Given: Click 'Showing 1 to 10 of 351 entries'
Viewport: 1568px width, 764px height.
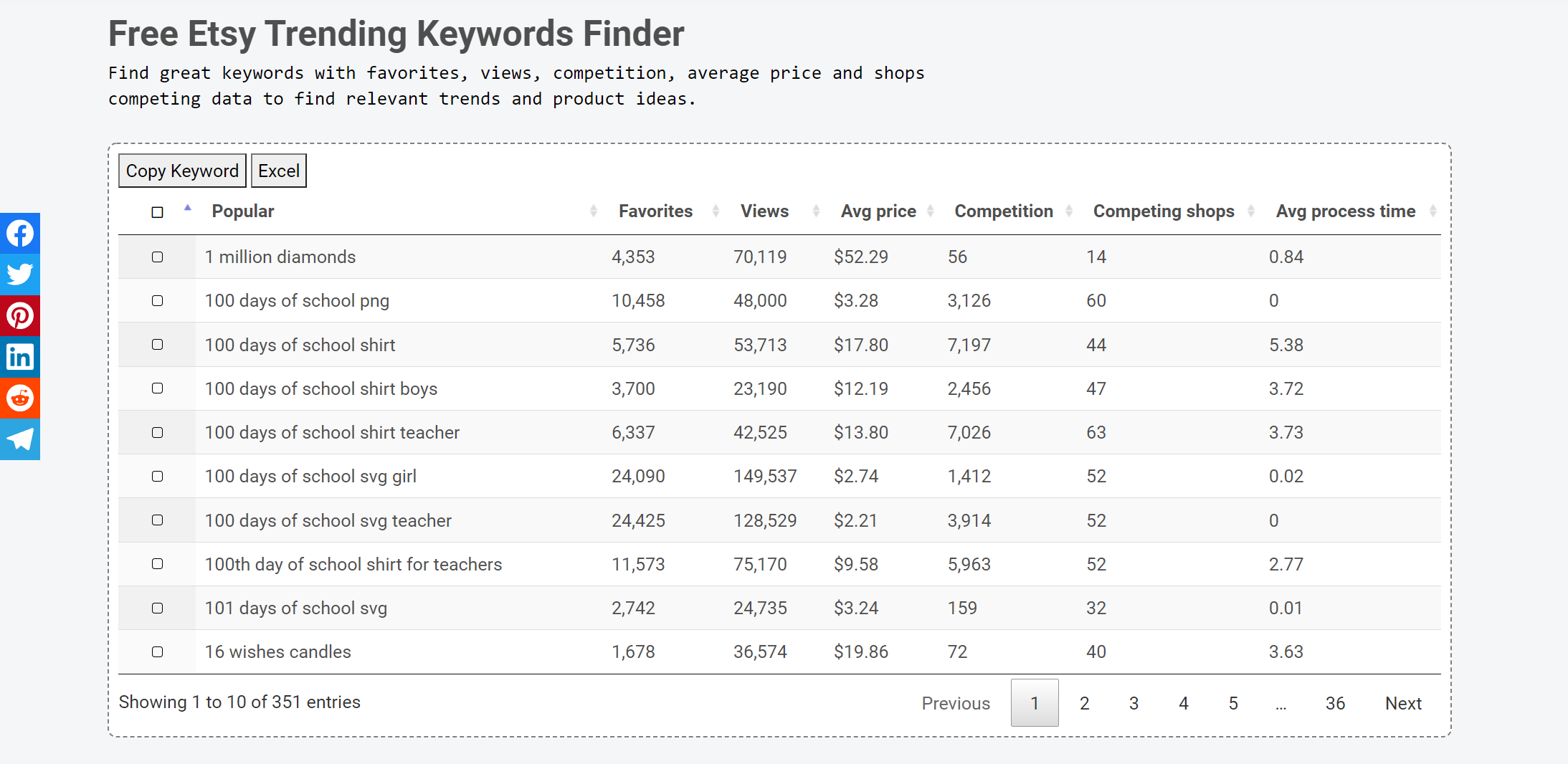Looking at the screenshot, I should click(239, 702).
